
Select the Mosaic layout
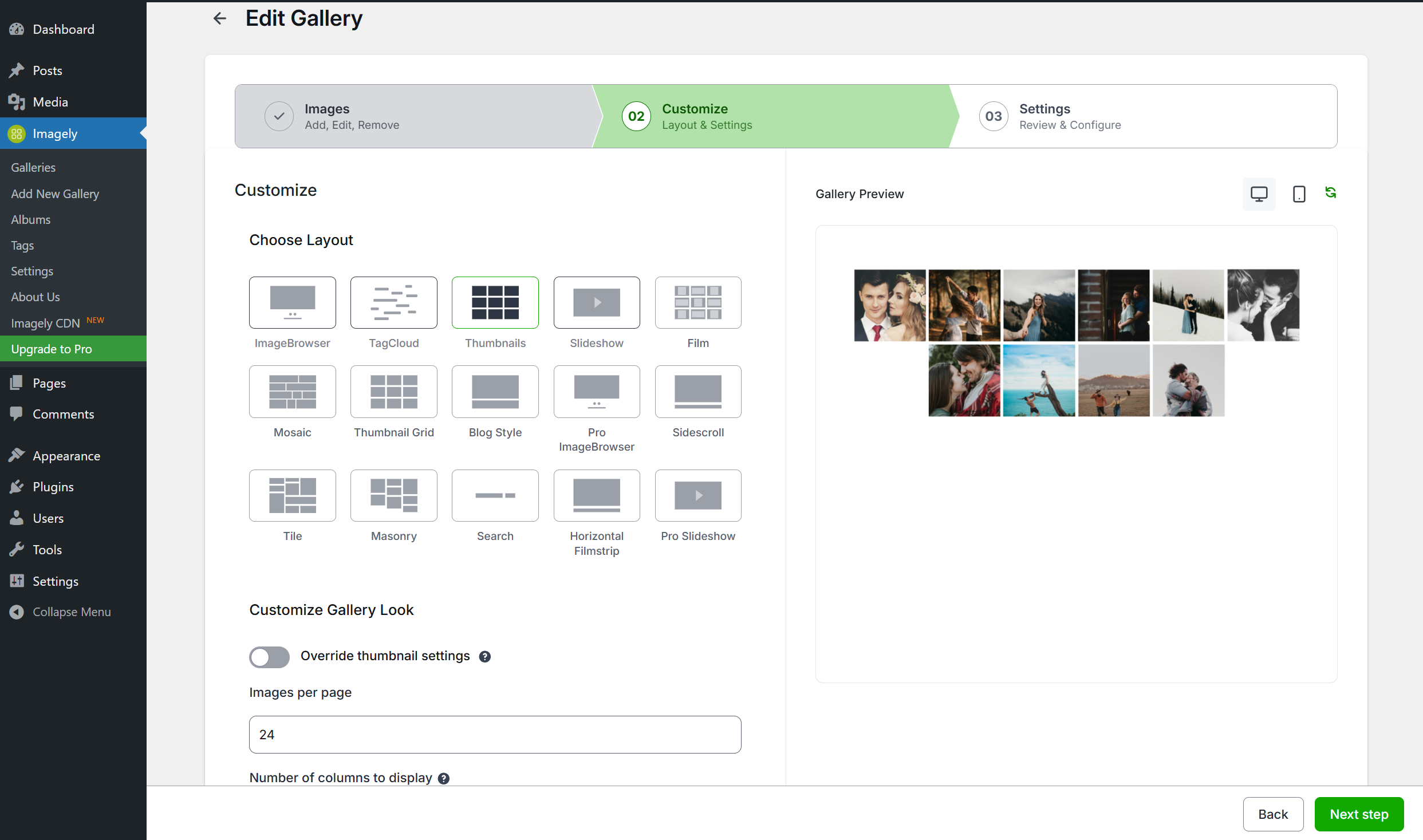pyautogui.click(x=292, y=392)
